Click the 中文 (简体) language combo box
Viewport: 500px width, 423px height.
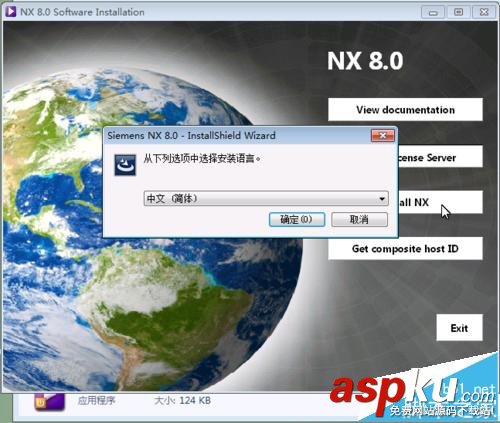pyautogui.click(x=266, y=199)
